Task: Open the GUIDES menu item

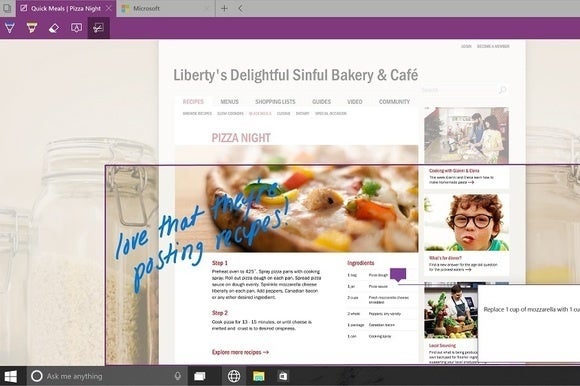Action: pos(321,102)
